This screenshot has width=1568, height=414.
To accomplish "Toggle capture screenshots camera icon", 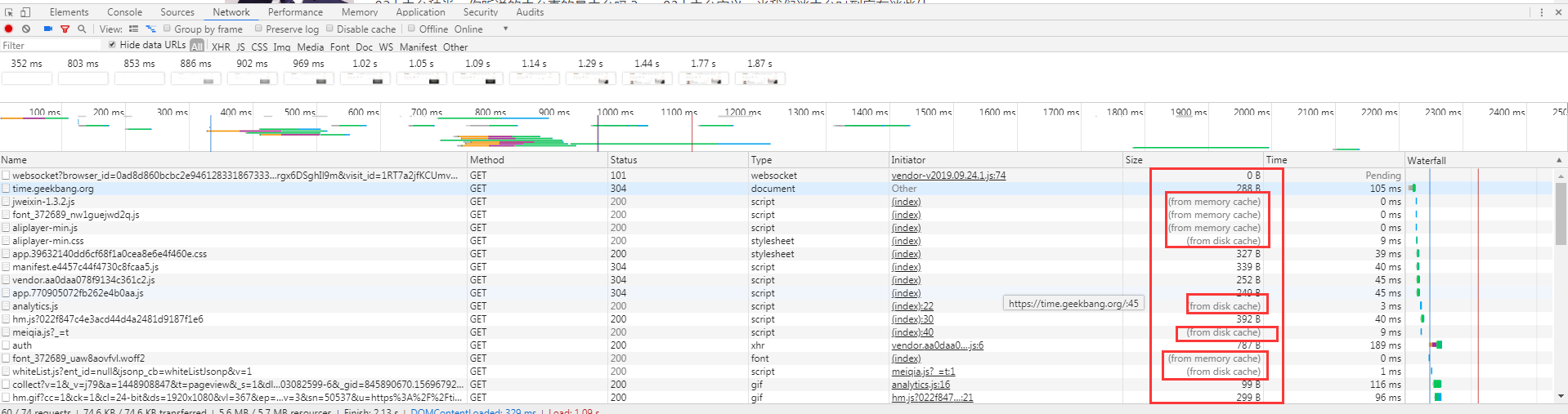I will coord(48,29).
